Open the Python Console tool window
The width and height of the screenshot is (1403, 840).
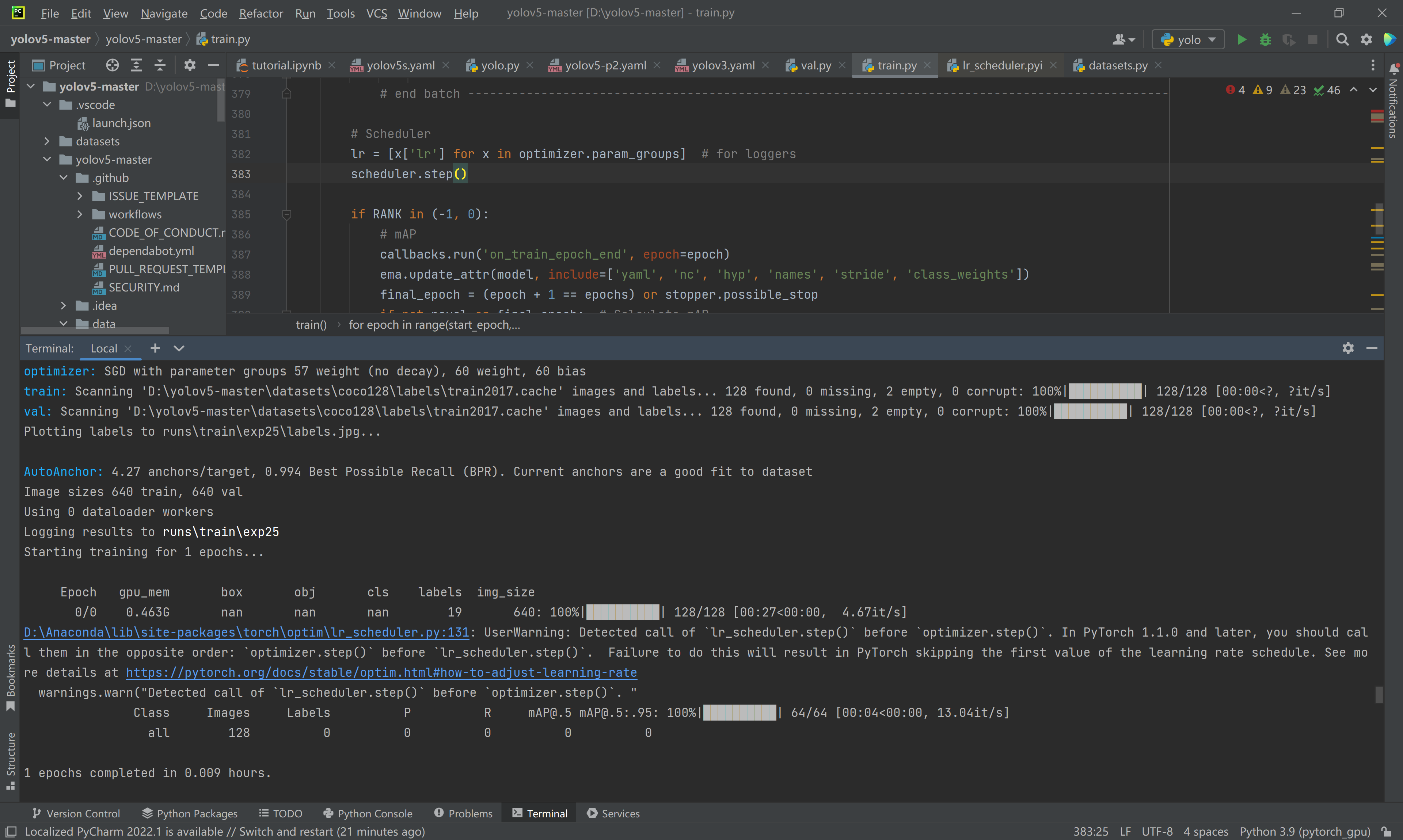coord(368,813)
